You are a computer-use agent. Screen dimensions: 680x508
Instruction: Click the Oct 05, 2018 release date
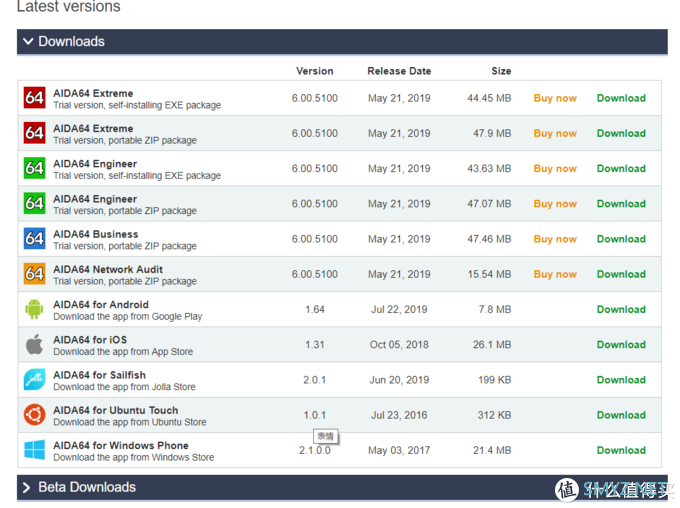coord(399,344)
